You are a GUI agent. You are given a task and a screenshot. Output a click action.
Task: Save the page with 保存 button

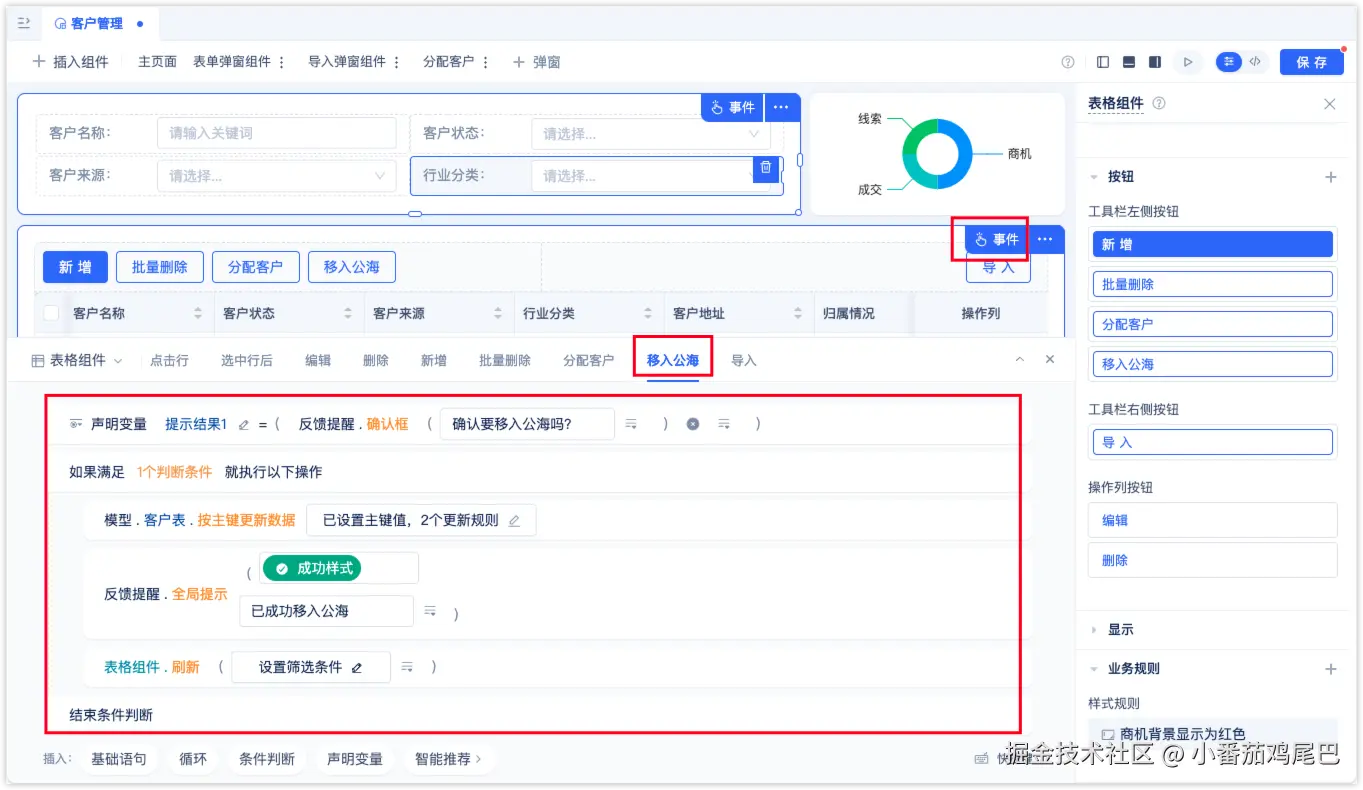[x=1312, y=62]
